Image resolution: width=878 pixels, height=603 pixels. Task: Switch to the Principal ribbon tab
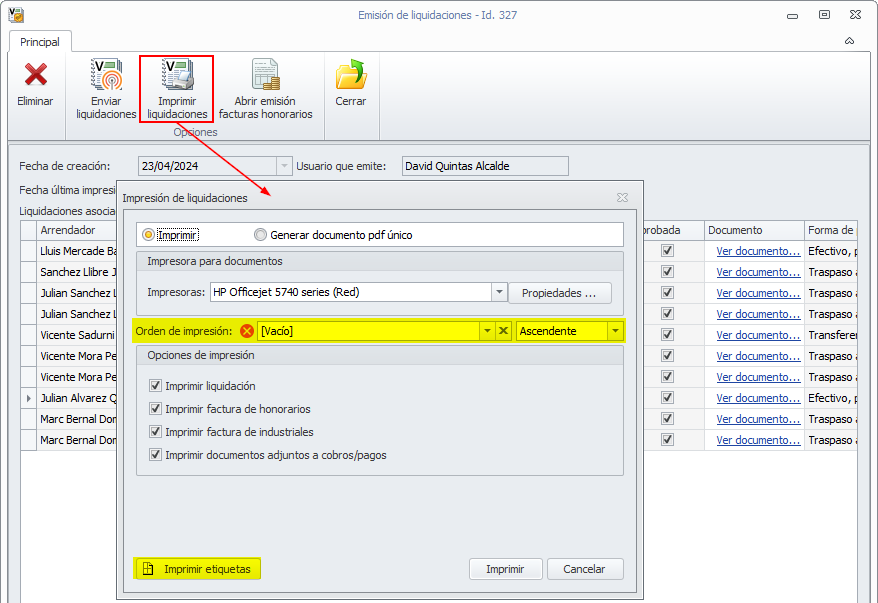(40, 42)
